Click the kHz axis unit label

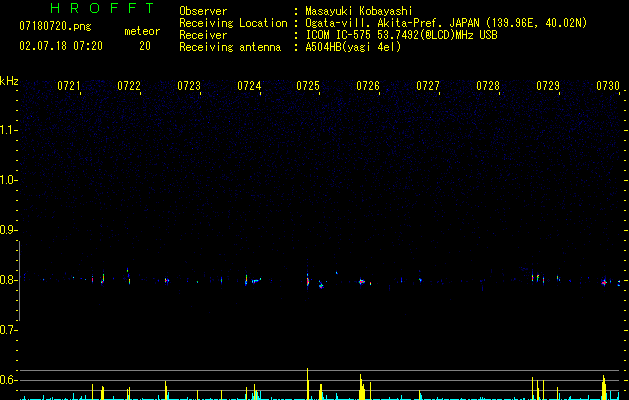[9, 81]
